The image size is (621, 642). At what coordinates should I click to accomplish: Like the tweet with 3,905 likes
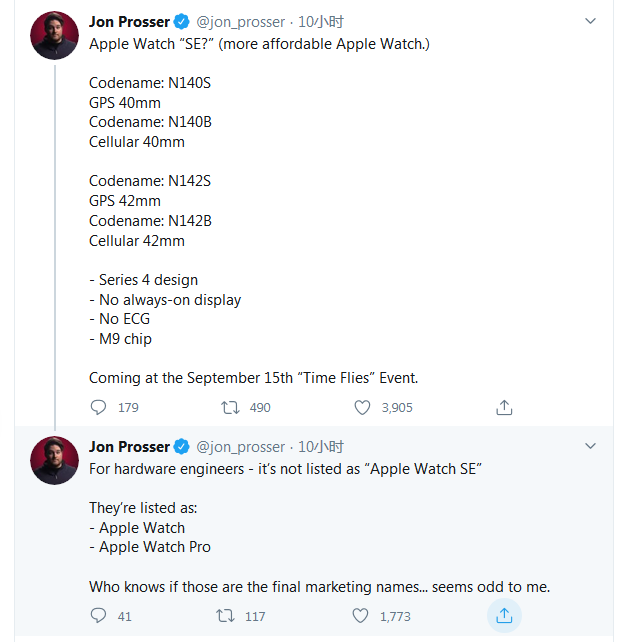[363, 407]
